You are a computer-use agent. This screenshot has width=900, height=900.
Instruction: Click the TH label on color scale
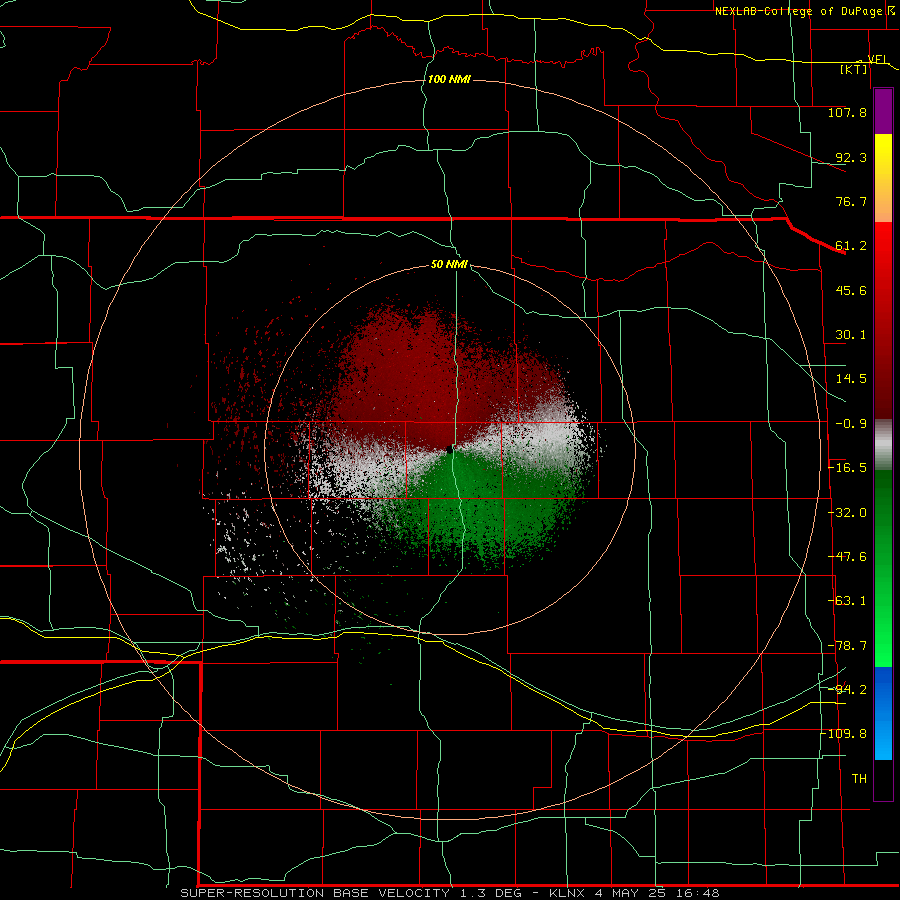pos(859,779)
